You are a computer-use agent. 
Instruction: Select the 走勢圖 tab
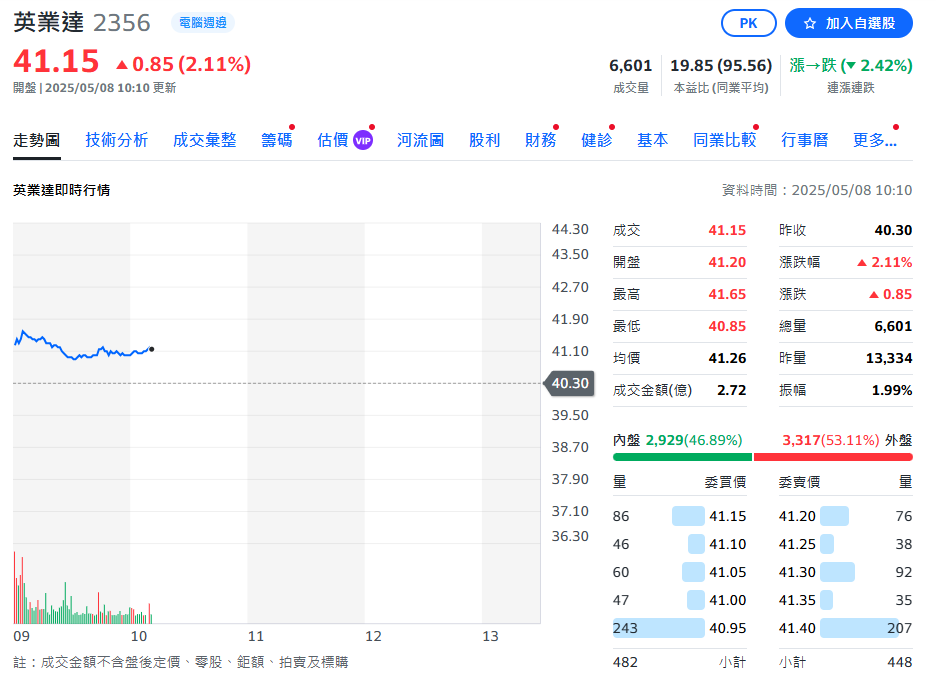(x=37, y=140)
